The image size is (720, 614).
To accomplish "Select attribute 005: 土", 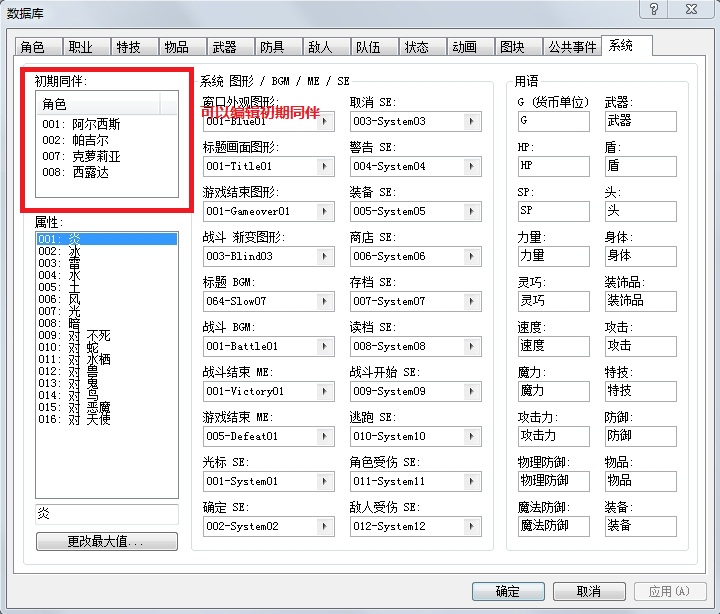I will click(107, 287).
